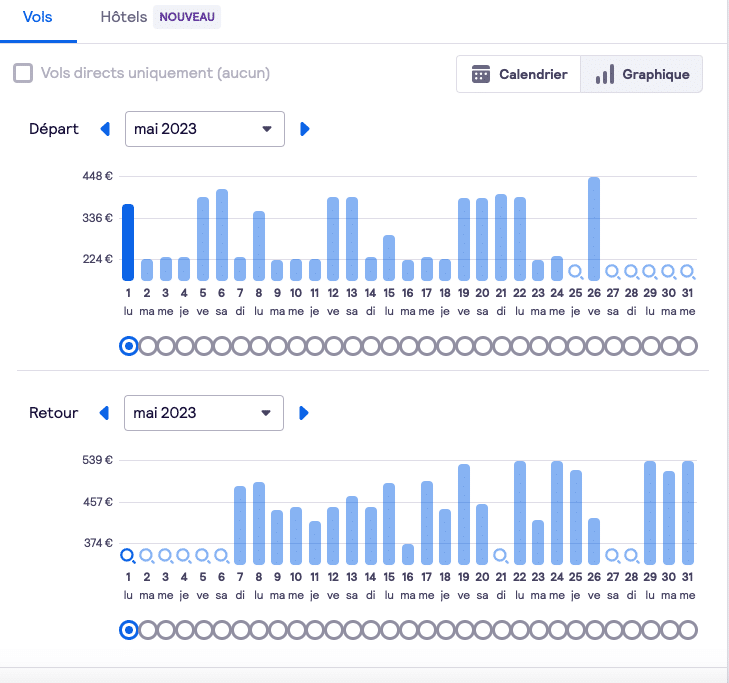Select the Vols tab
The width and height of the screenshot is (729, 683).
[x=38, y=18]
